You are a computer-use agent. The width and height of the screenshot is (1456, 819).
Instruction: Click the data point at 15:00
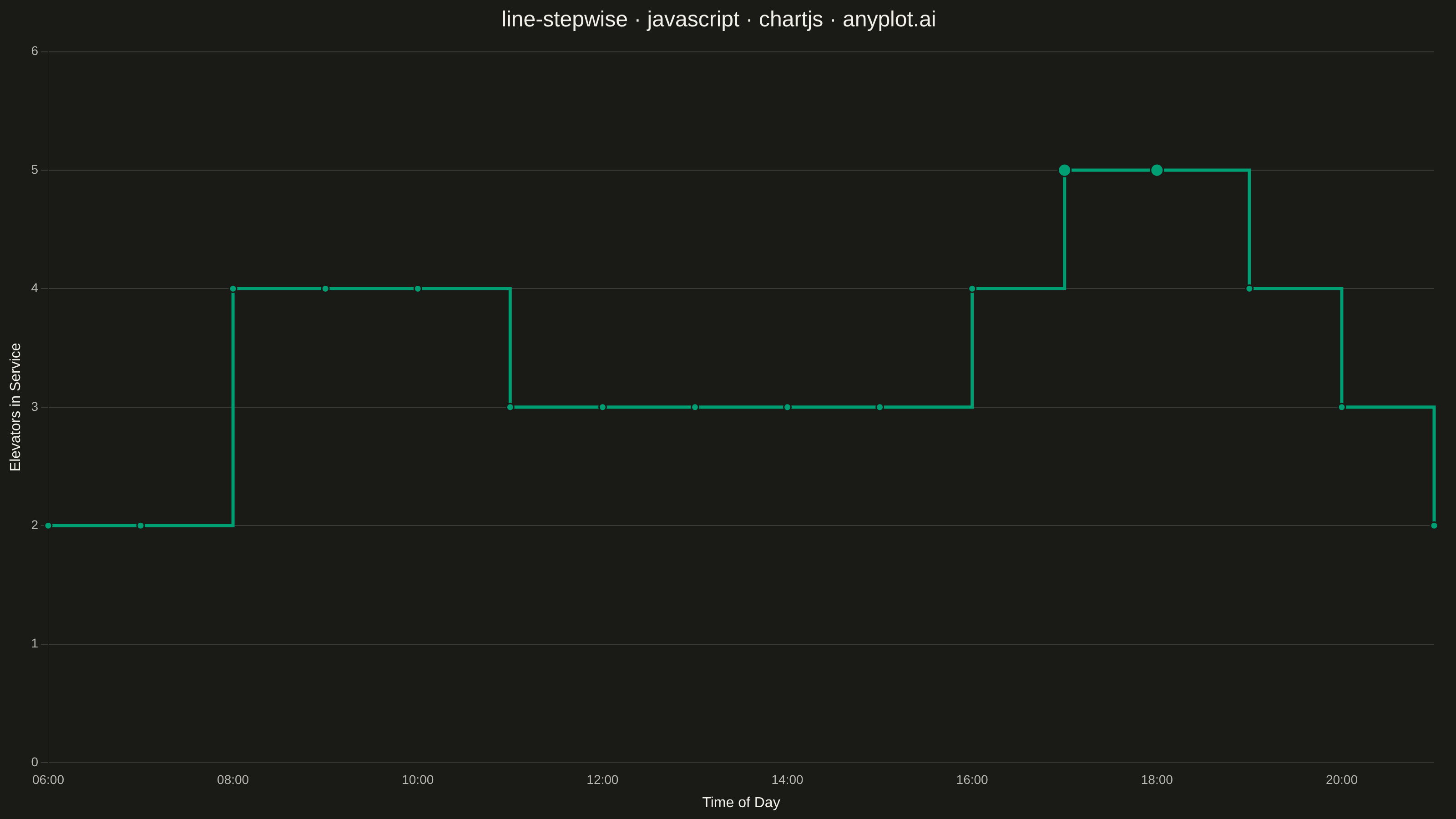pyautogui.click(x=880, y=407)
